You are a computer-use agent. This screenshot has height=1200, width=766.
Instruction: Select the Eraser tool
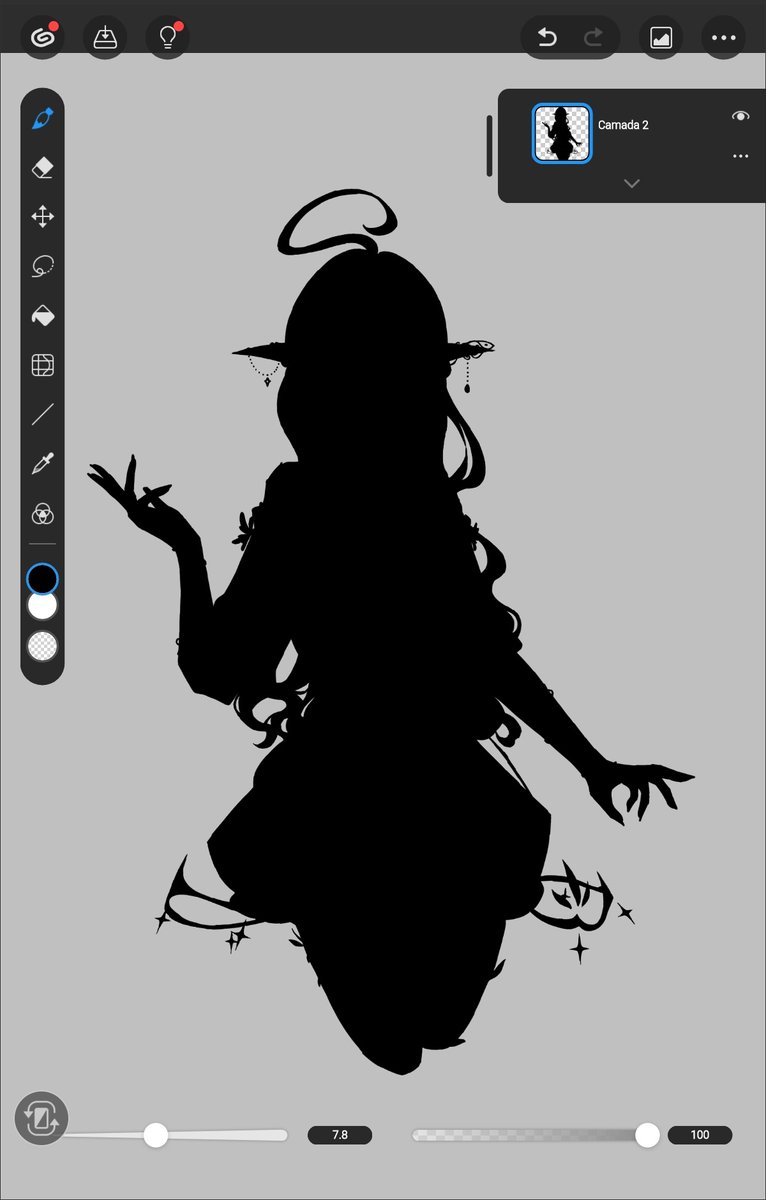pos(42,168)
